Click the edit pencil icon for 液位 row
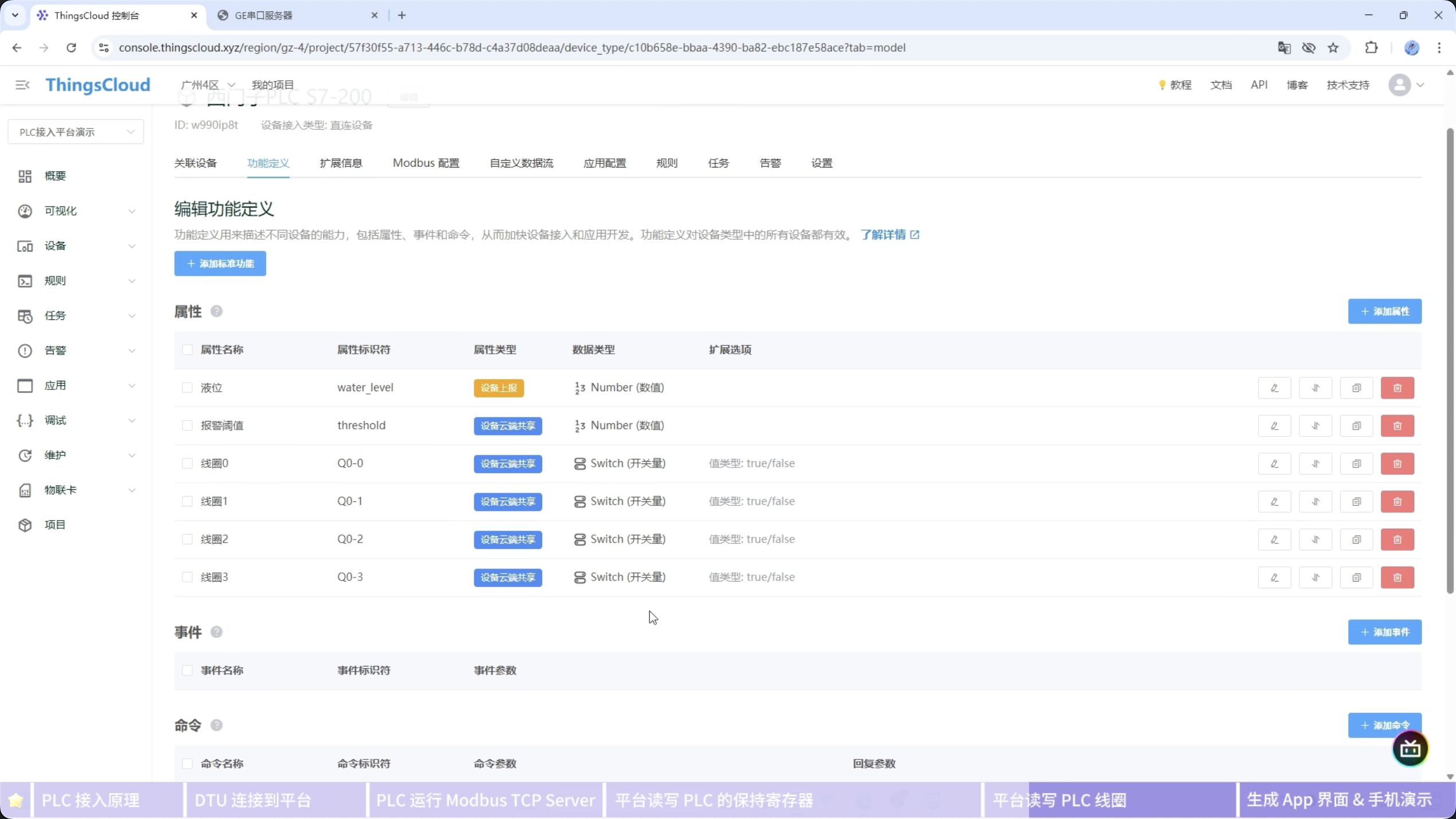This screenshot has width=1456, height=819. coord(1274,388)
